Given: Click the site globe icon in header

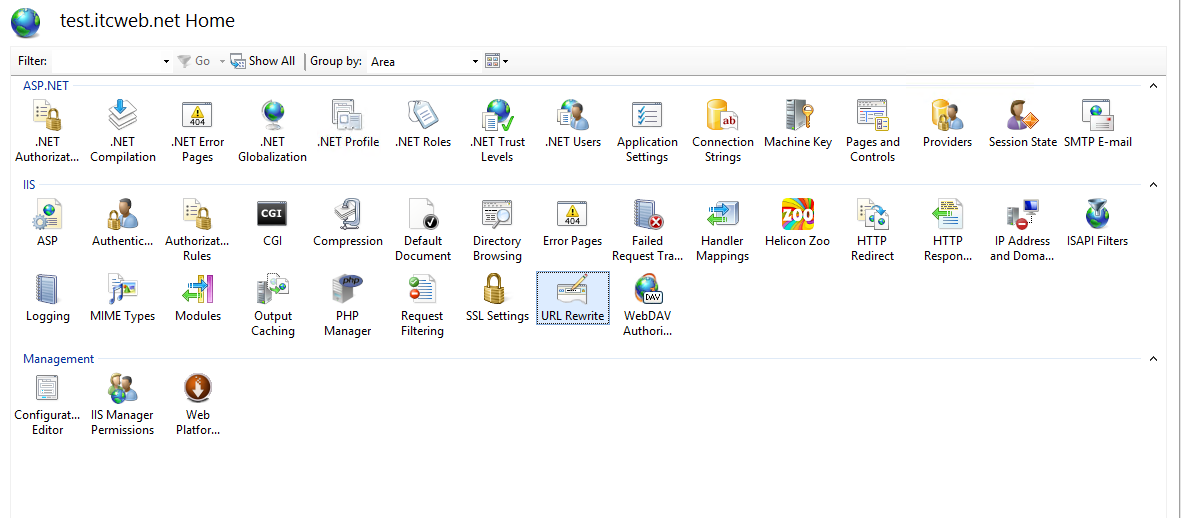Looking at the screenshot, I should (x=26, y=22).
